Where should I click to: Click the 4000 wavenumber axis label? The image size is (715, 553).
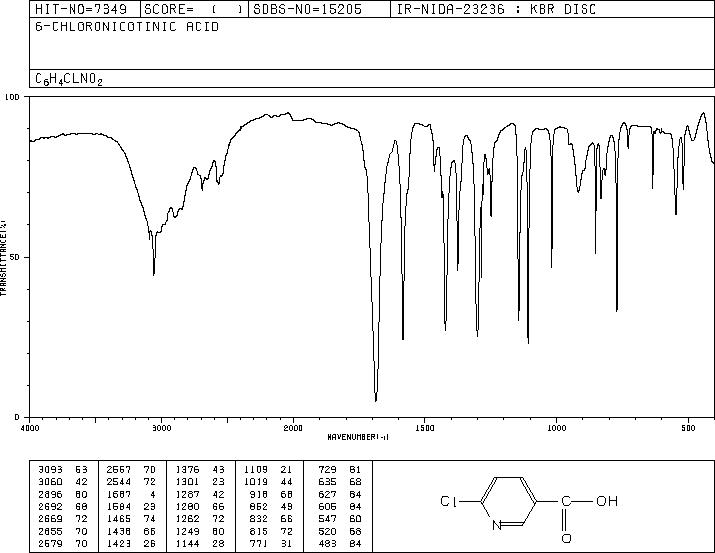pyautogui.click(x=30, y=428)
